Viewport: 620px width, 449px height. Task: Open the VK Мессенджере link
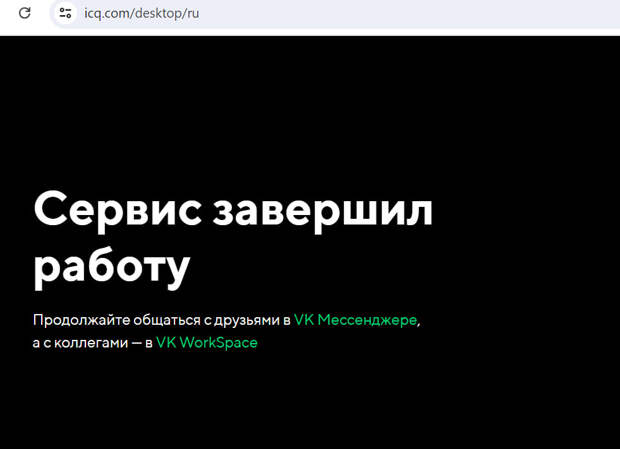(355, 320)
